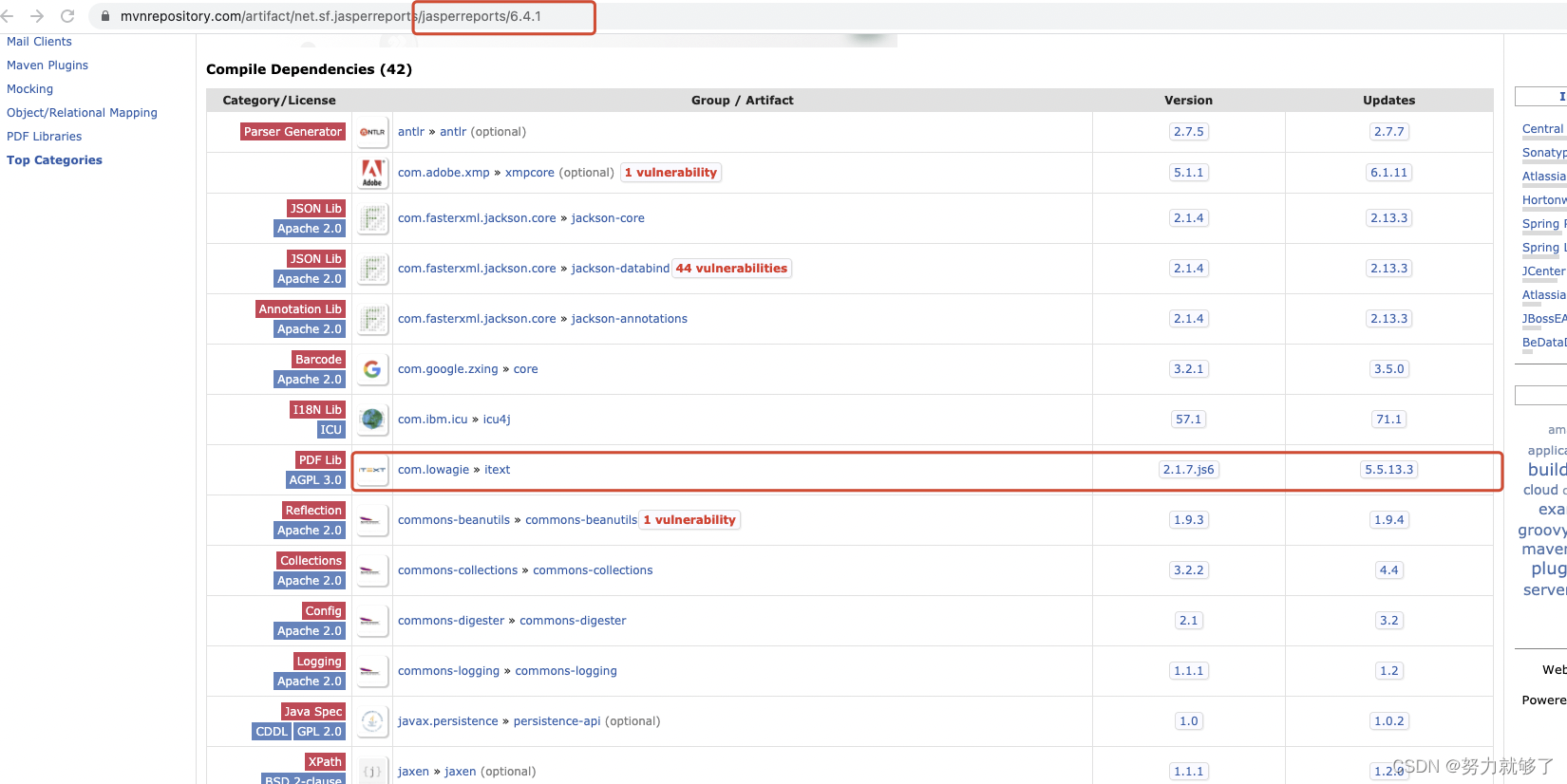Viewport: 1567px width, 784px height.
Task: Click the jackson-databind artifact icon
Action: [x=372, y=269]
